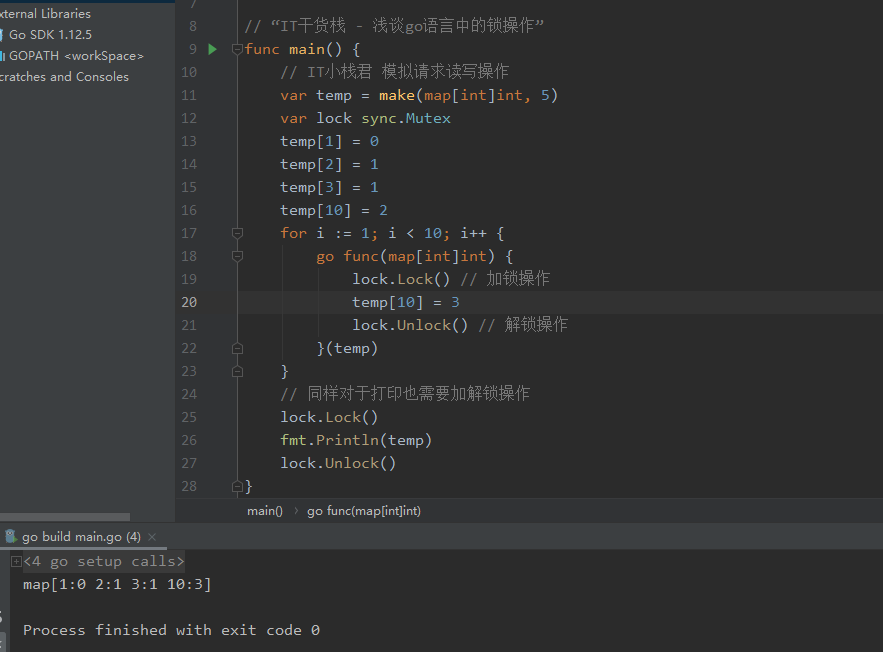Image resolution: width=883 pixels, height=652 pixels.
Task: Click 'lock.Lock()' on line 25
Action: coord(329,417)
